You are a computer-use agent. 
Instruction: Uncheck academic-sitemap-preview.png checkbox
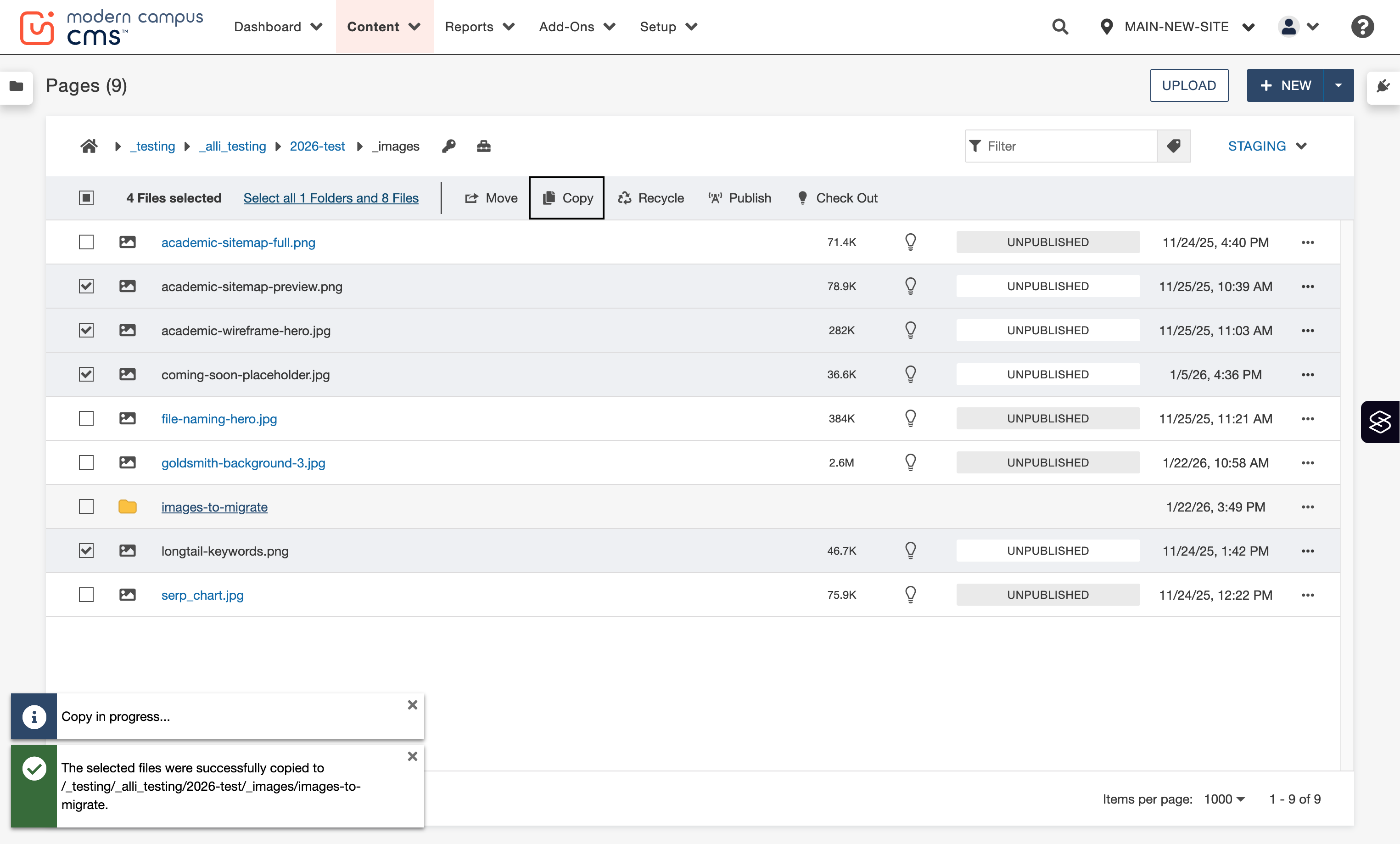pos(86,286)
